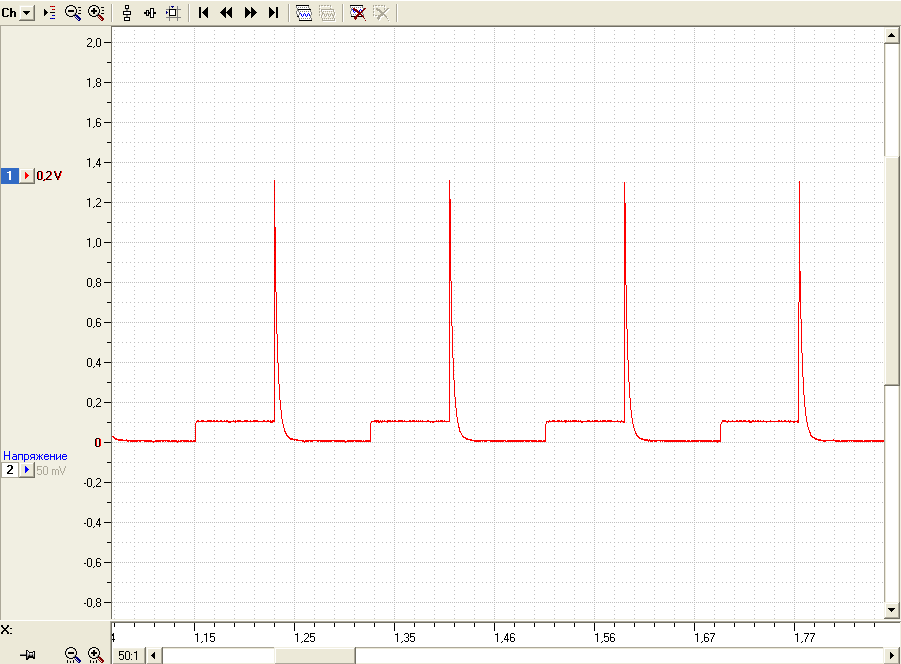
Task: Click the 2,0 voltage axis label
Action: [x=94, y=43]
